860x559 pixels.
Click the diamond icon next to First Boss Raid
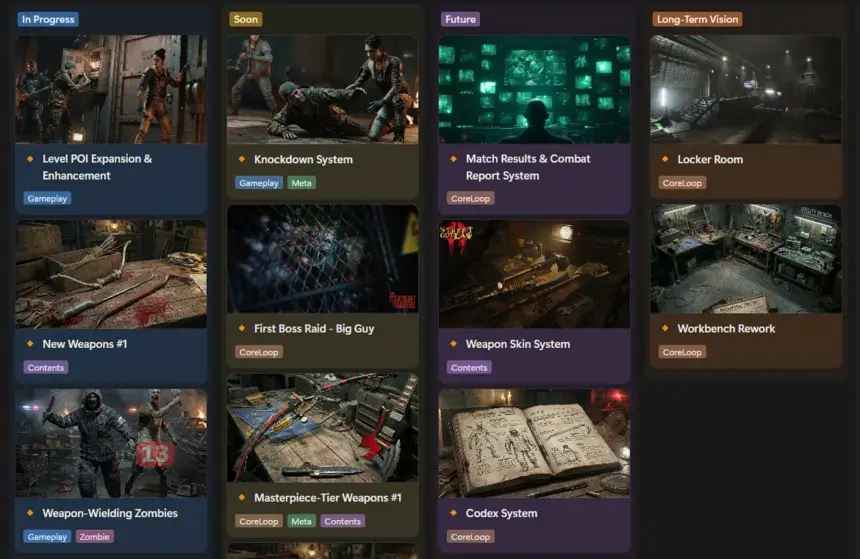242,328
